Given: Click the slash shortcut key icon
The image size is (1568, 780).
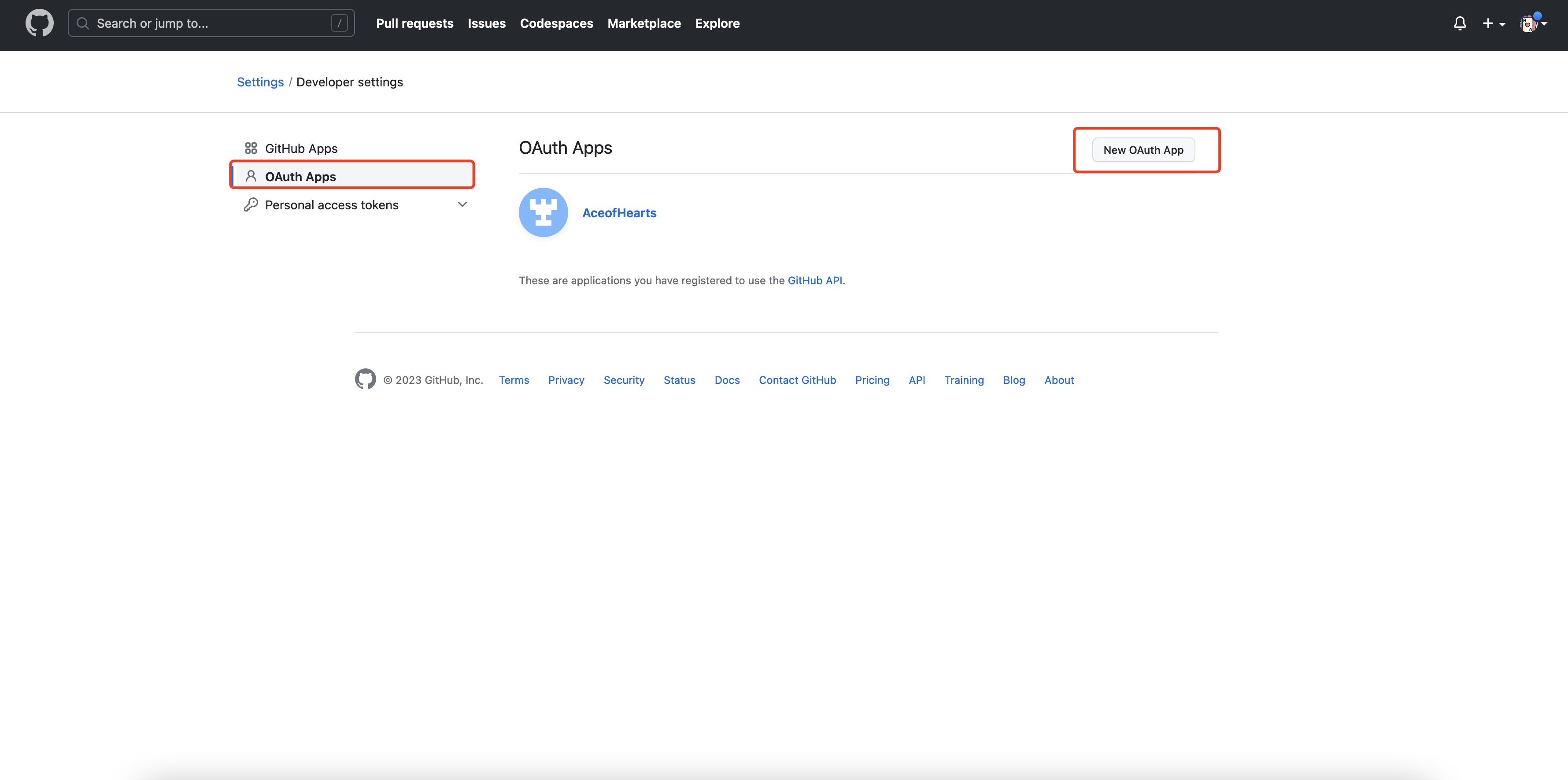Looking at the screenshot, I should click(x=339, y=23).
